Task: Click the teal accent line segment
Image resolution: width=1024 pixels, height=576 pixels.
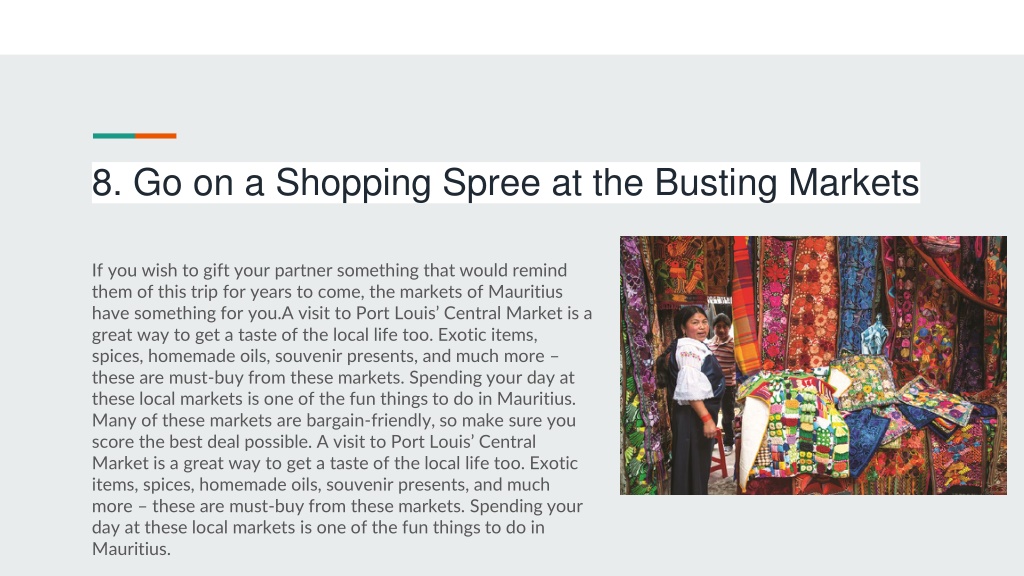Action: tap(114, 136)
